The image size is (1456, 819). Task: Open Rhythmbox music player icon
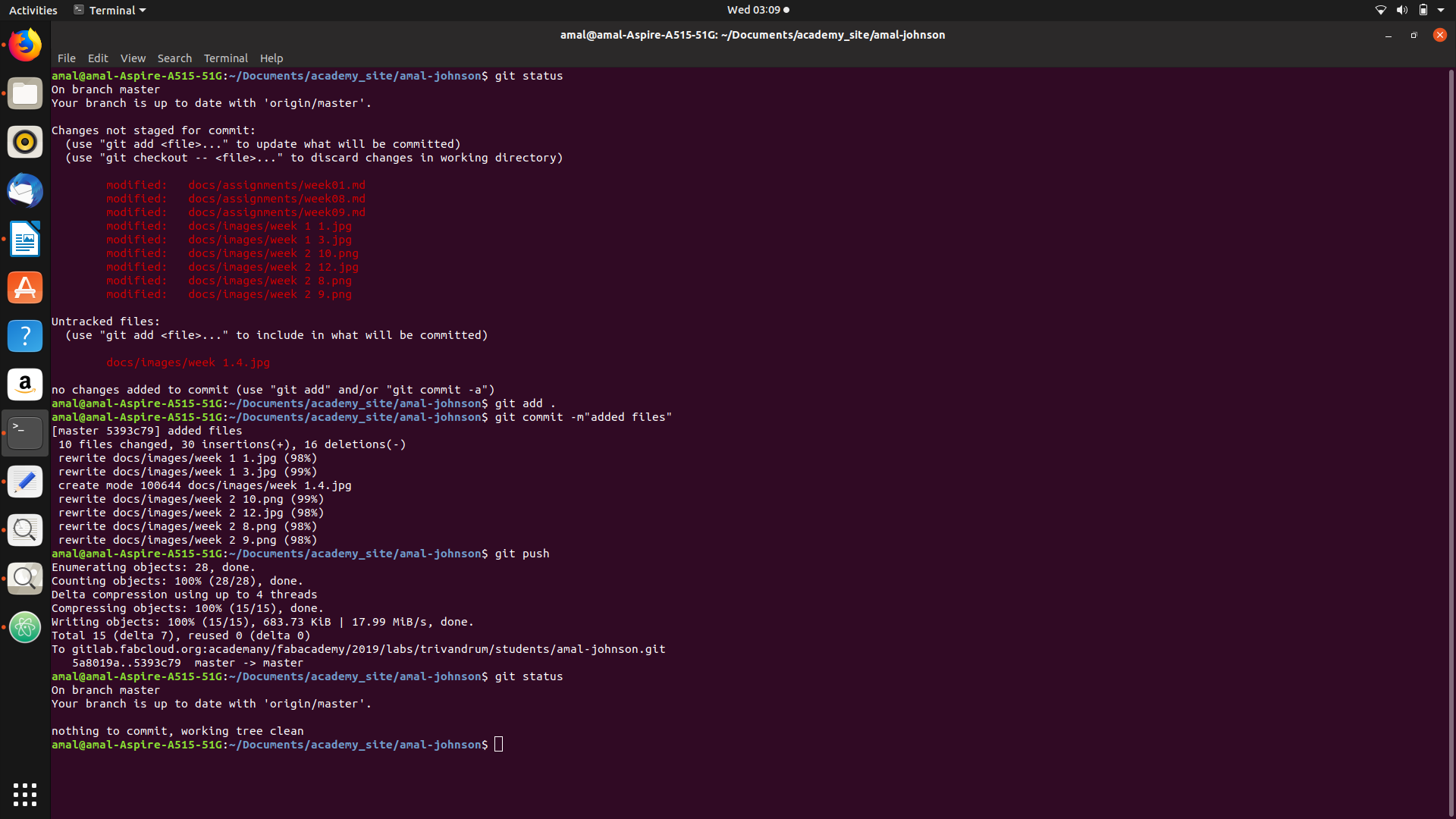pyautogui.click(x=25, y=143)
